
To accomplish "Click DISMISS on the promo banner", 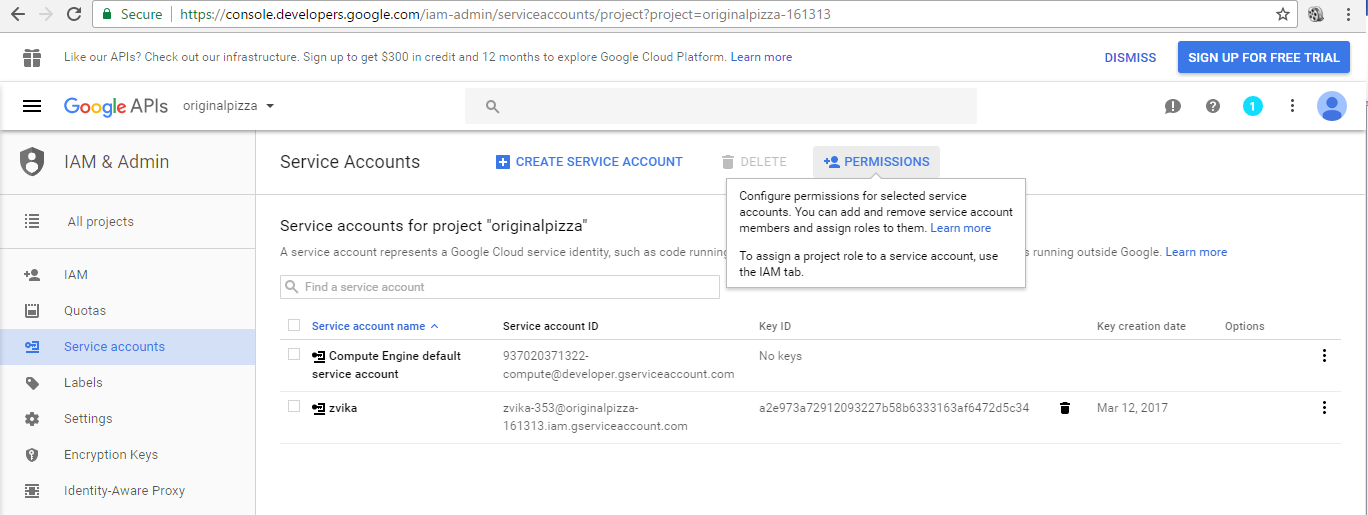I will [1130, 58].
